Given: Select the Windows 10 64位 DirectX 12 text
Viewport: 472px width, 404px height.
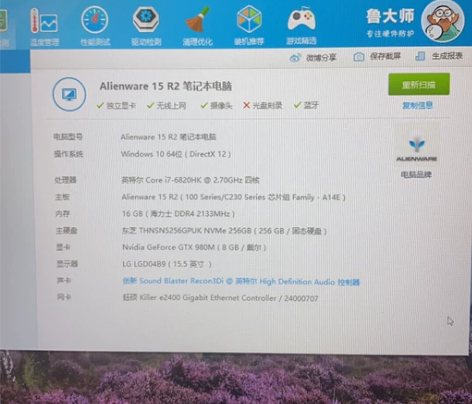Looking at the screenshot, I should 176,154.
